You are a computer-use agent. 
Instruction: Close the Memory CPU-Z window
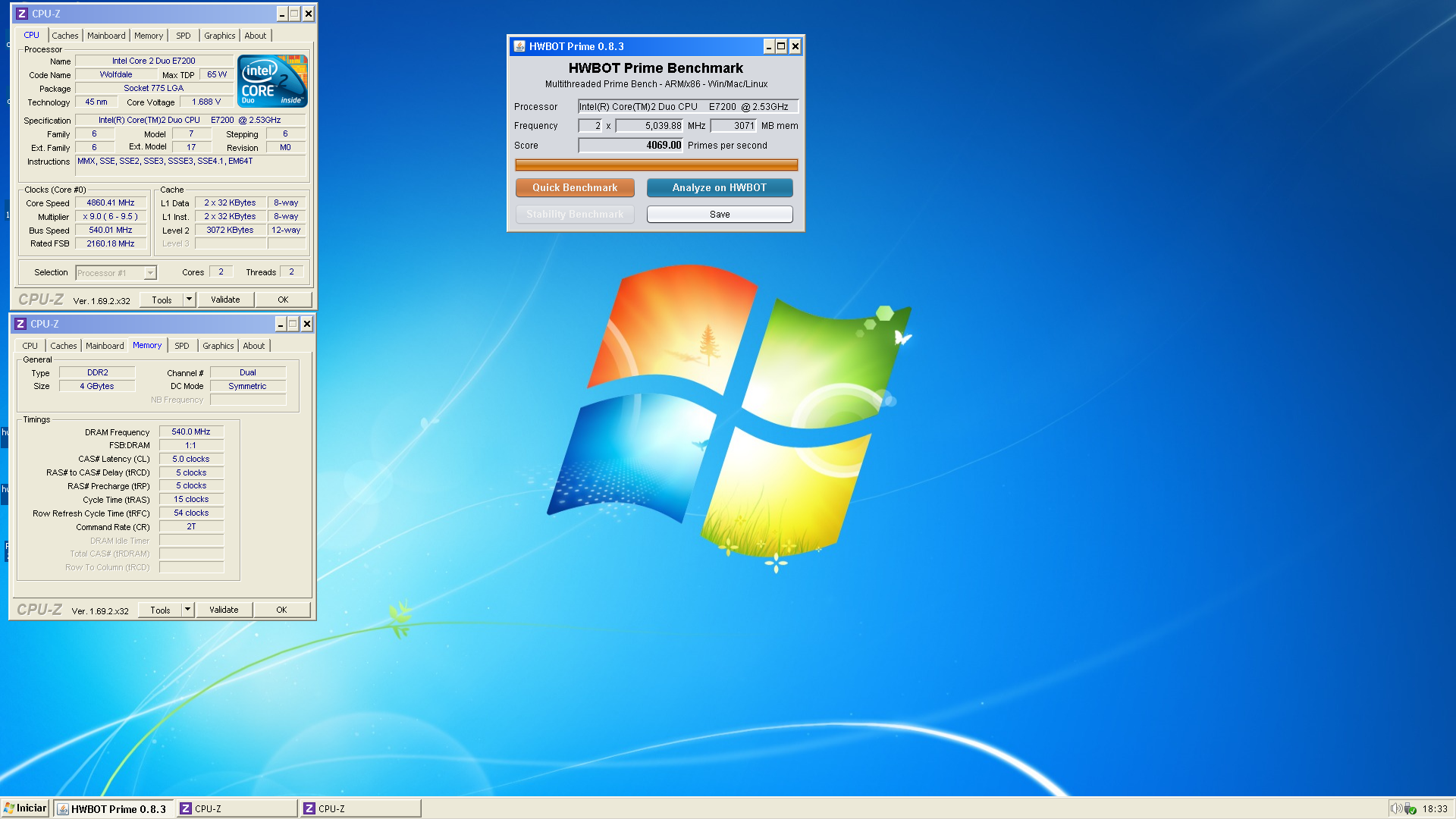(307, 324)
